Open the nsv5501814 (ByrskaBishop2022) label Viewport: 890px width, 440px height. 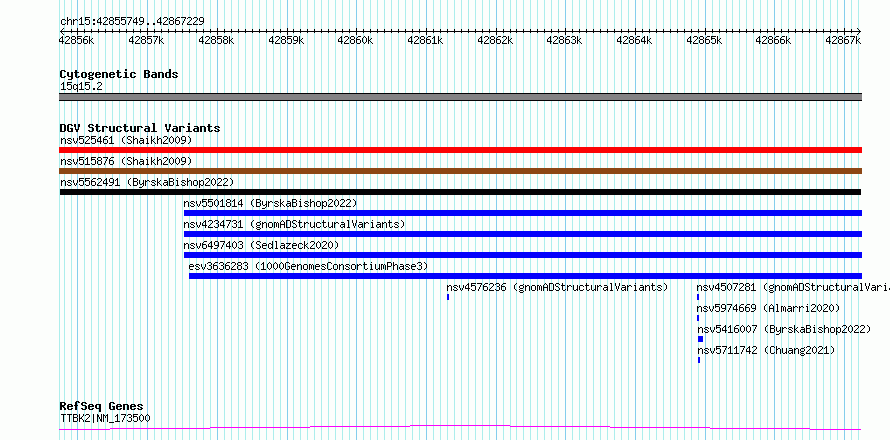click(x=270, y=203)
